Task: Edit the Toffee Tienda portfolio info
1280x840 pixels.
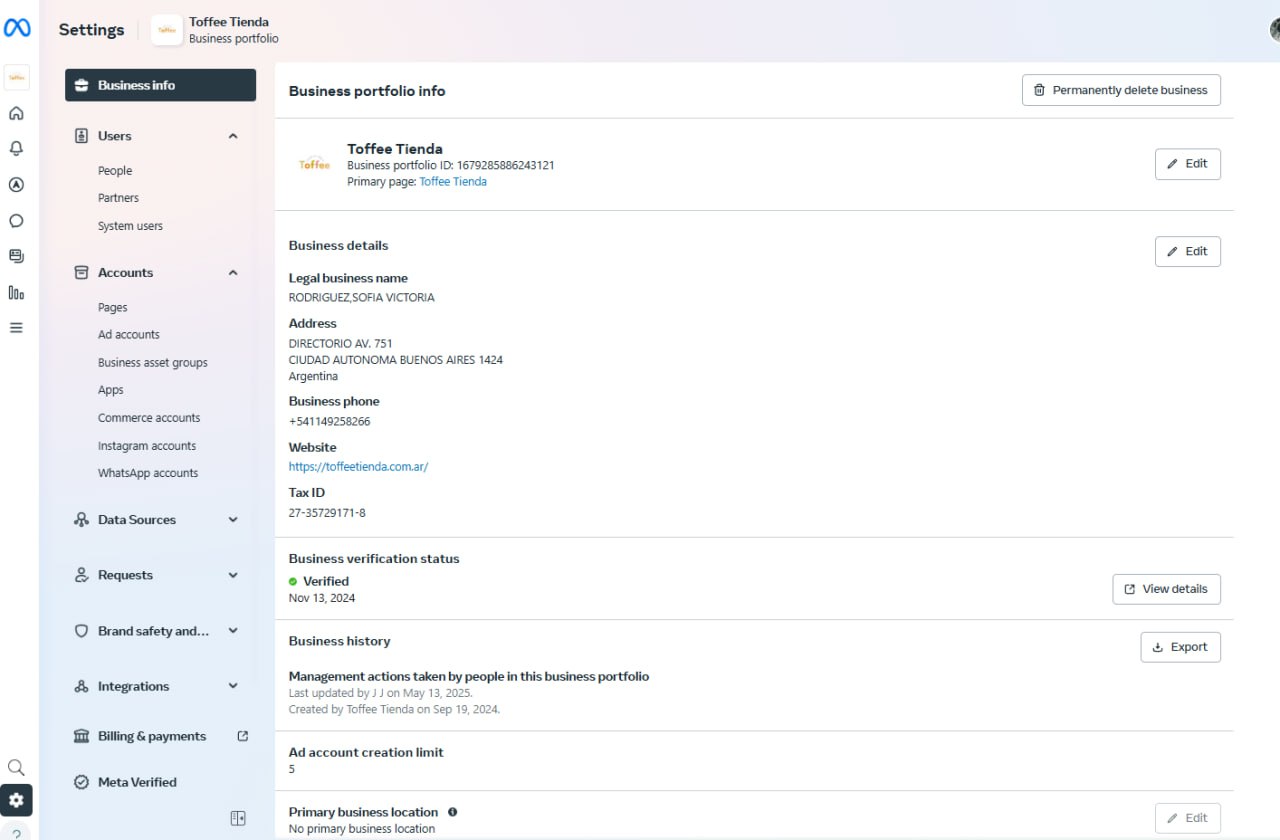Action: tap(1188, 164)
